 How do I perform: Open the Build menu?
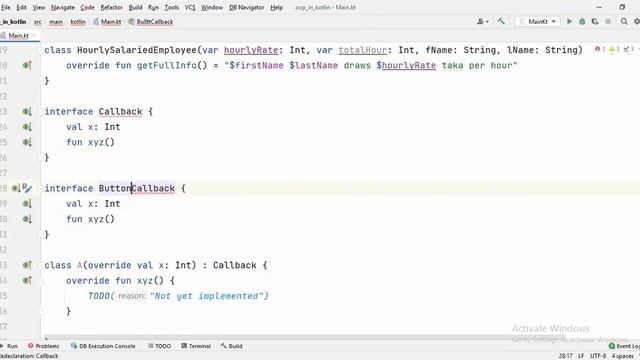(x=135, y=7)
